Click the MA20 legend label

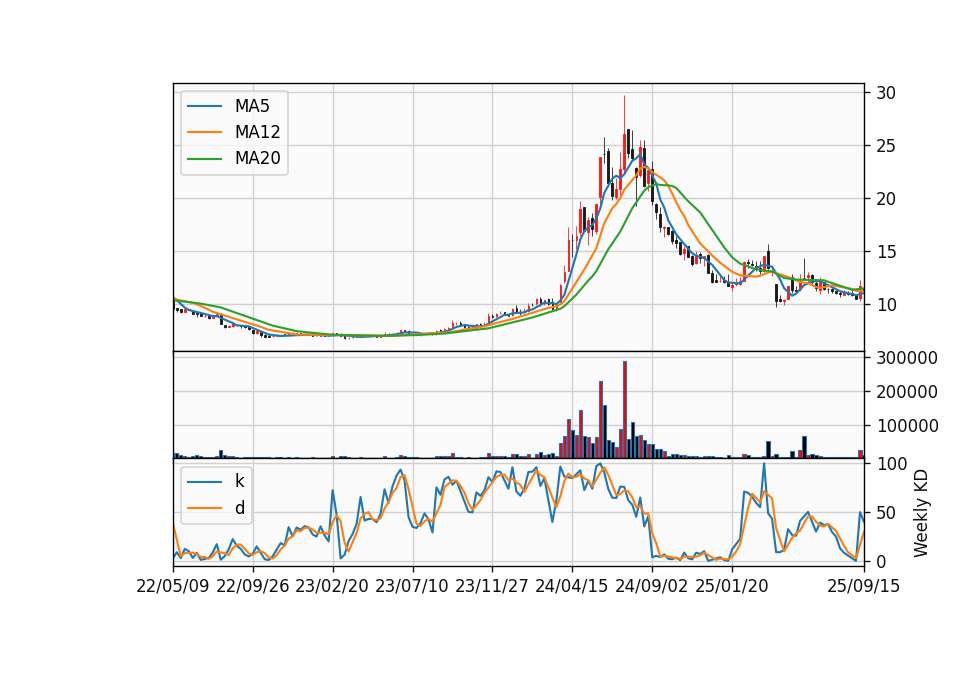(x=257, y=158)
